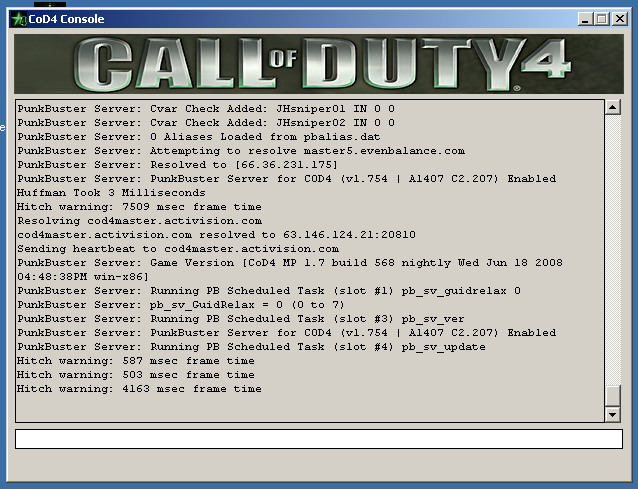Click the 'CoD4 Console' title text
638x489 pixels.
(x=66, y=19)
